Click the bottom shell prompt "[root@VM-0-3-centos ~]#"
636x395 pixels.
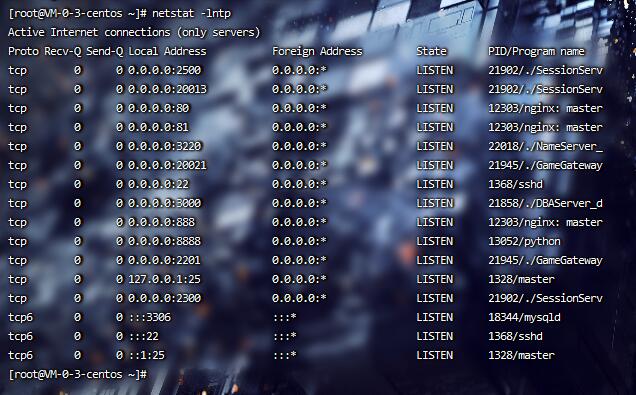tap(77, 374)
